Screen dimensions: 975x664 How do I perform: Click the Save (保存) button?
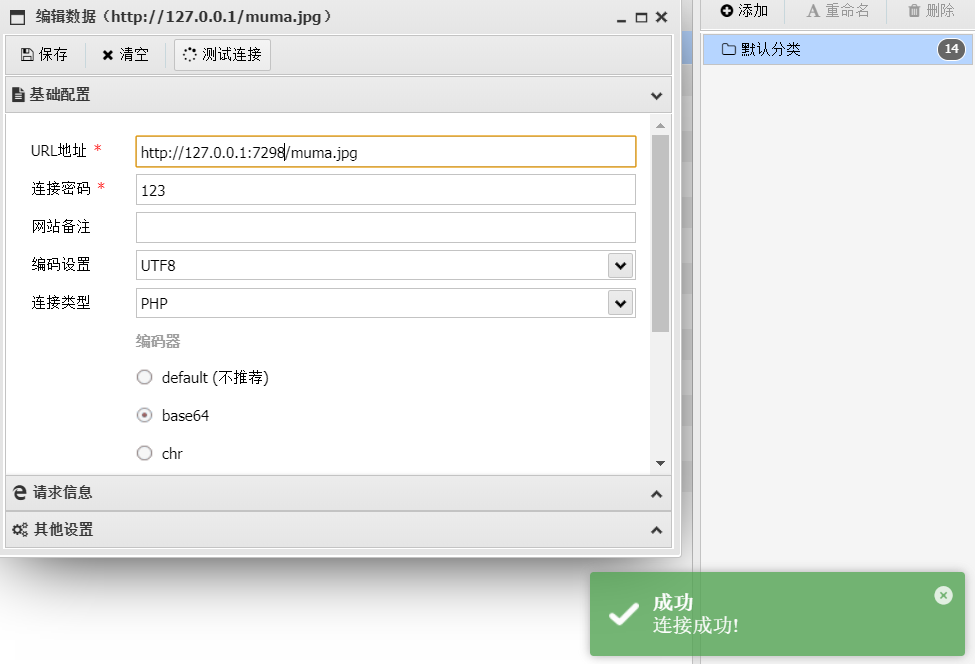pyautogui.click(x=44, y=55)
